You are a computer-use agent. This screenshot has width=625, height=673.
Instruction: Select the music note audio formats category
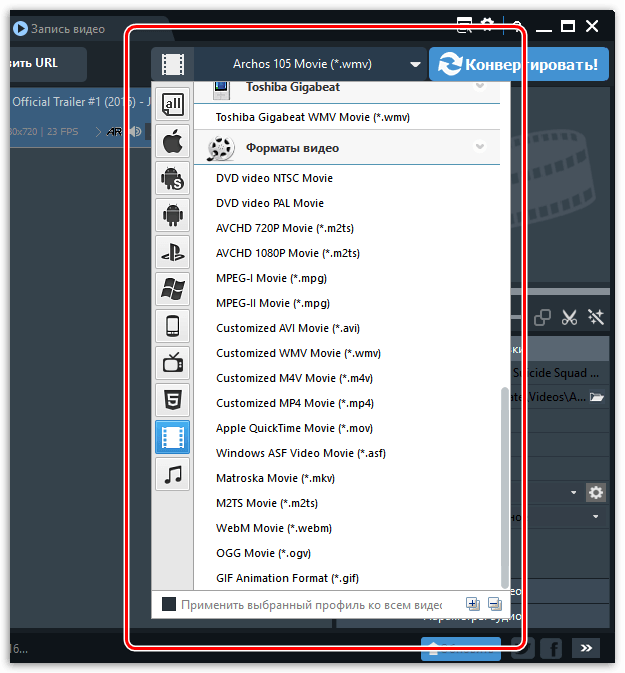tap(173, 474)
